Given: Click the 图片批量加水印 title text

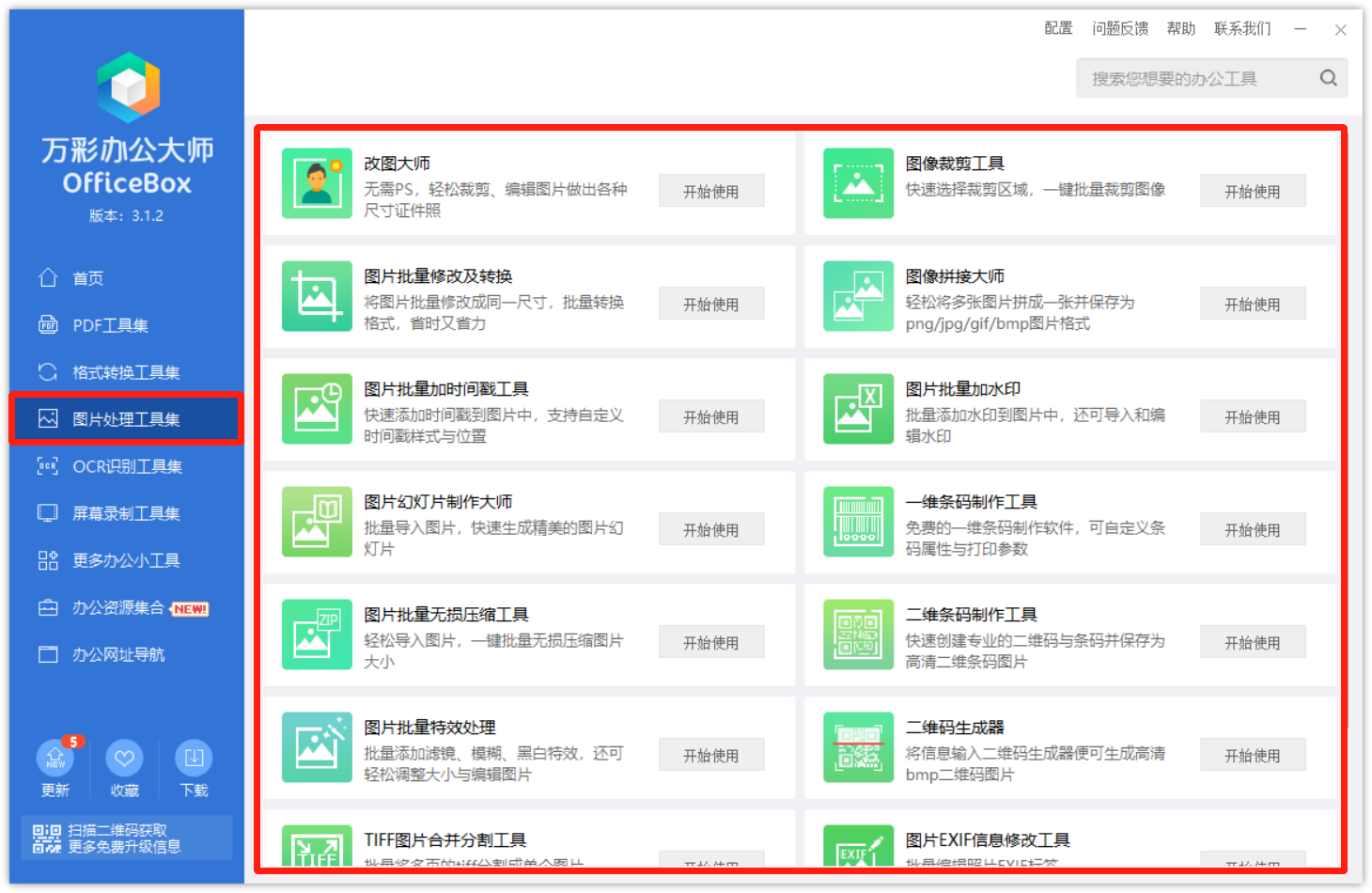Looking at the screenshot, I should point(963,389).
